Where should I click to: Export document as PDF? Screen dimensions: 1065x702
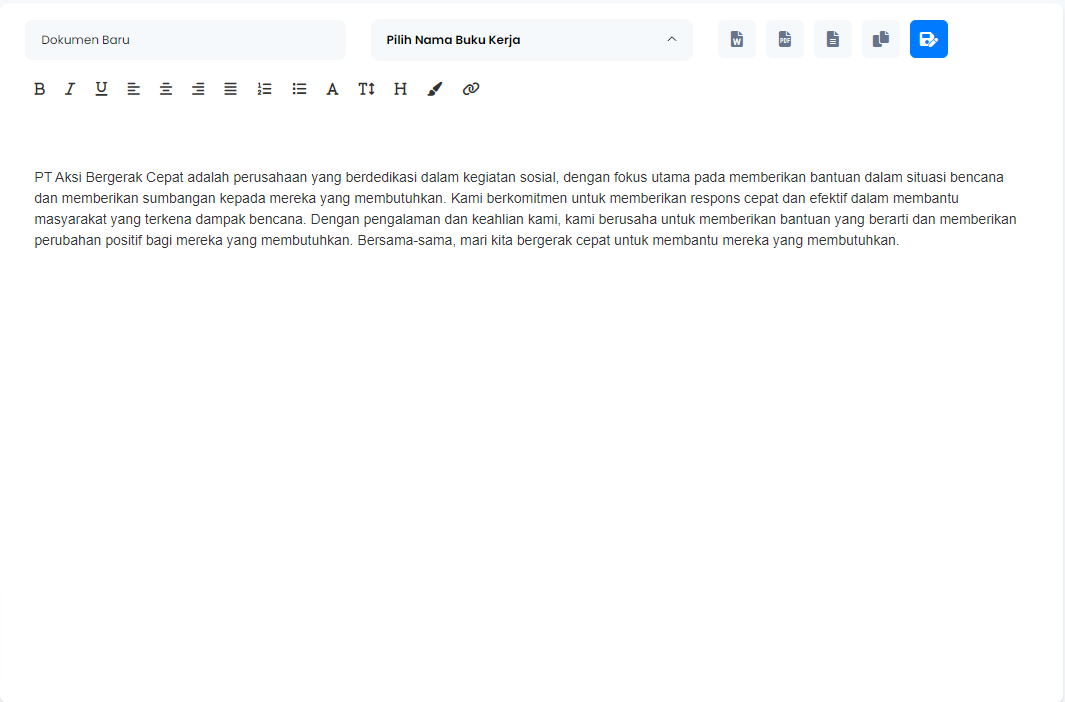785,39
